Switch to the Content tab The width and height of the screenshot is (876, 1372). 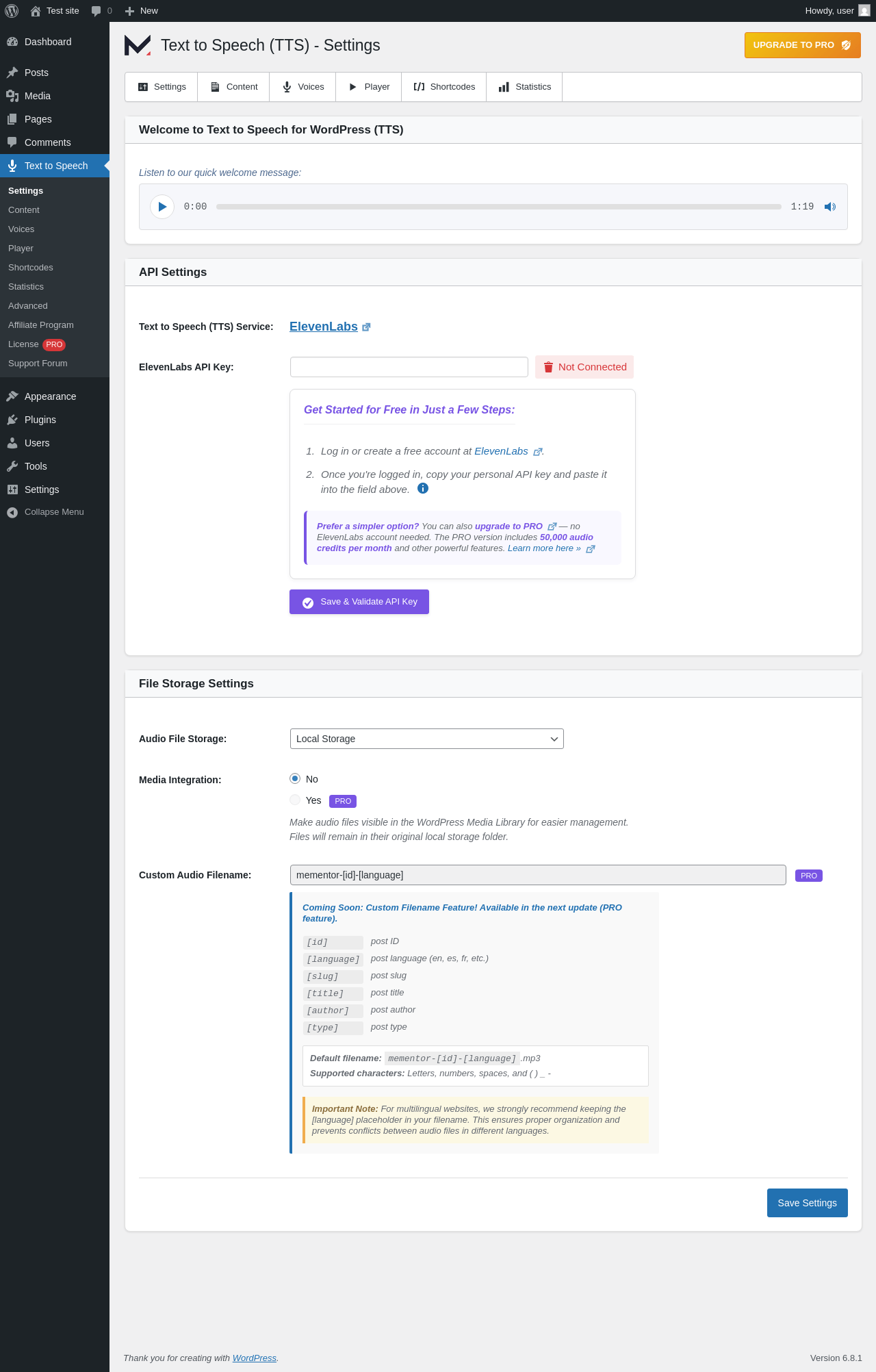(233, 87)
